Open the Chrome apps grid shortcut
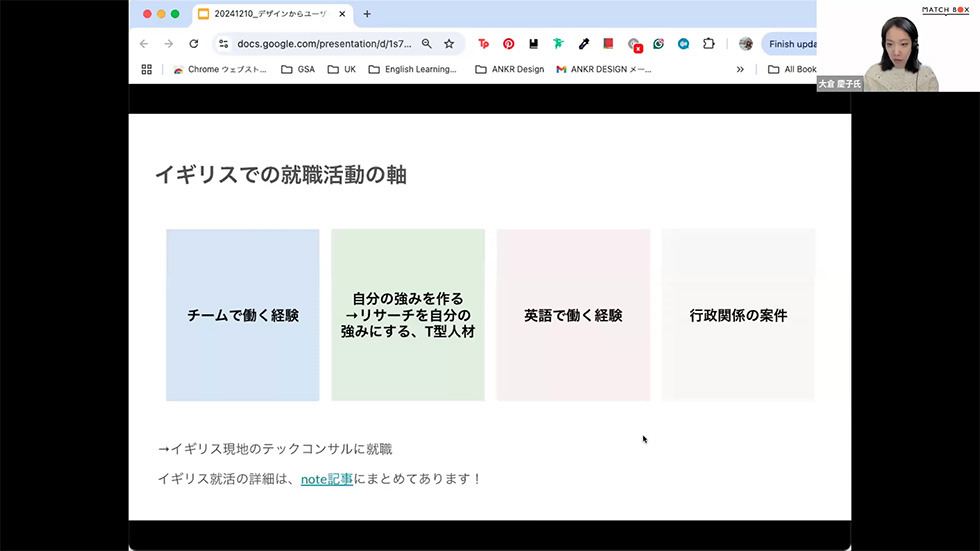Viewport: 980px width, 551px height. pyautogui.click(x=147, y=70)
